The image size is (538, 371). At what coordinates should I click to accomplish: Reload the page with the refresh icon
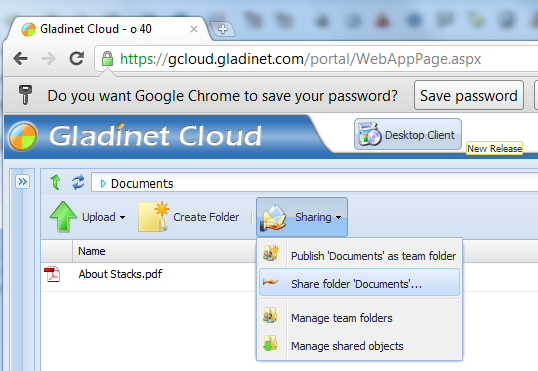click(x=77, y=58)
